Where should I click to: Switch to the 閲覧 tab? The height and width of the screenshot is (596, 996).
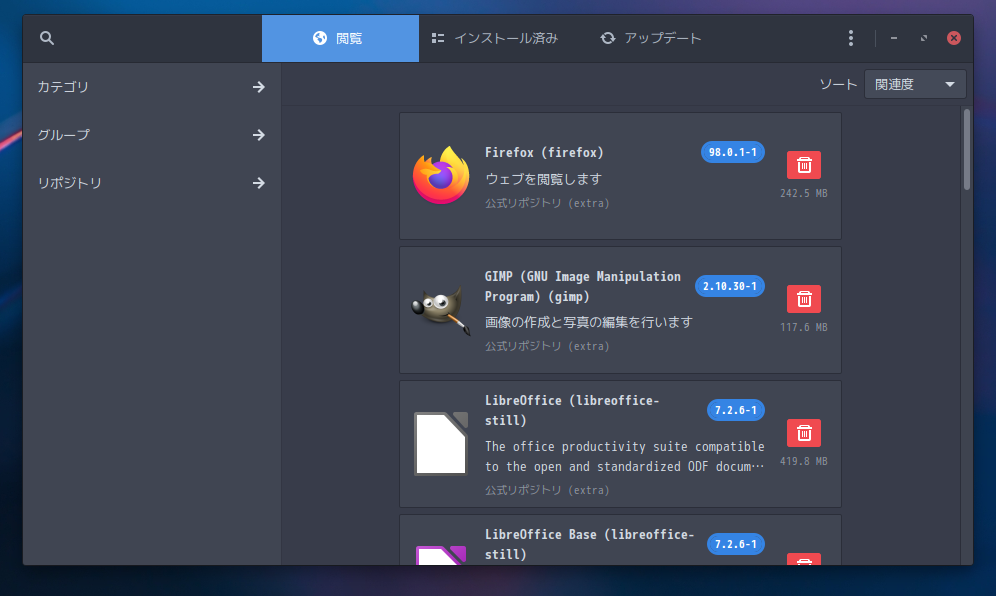[x=340, y=38]
